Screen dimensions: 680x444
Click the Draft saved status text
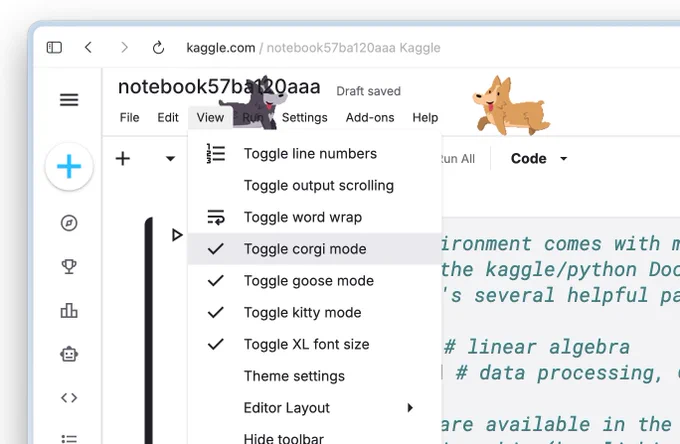(x=368, y=91)
